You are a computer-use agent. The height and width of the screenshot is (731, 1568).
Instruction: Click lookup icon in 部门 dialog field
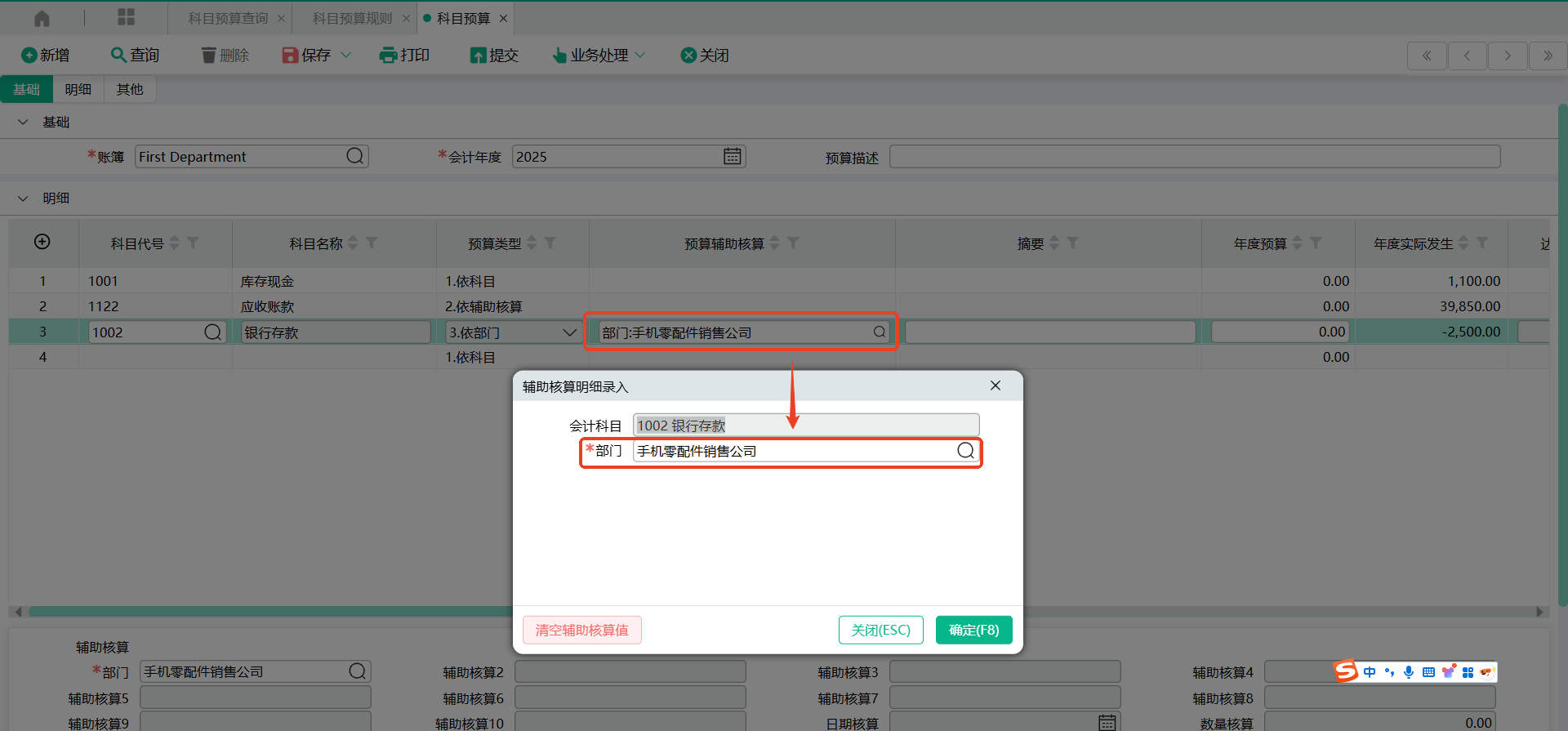[x=965, y=451]
